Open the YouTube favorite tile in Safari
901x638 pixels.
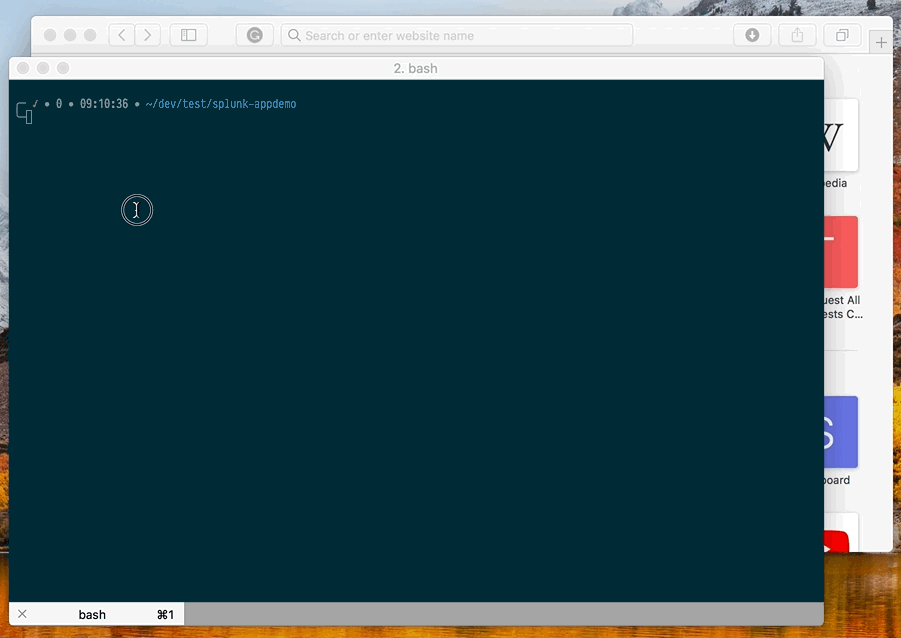pyautogui.click(x=841, y=533)
